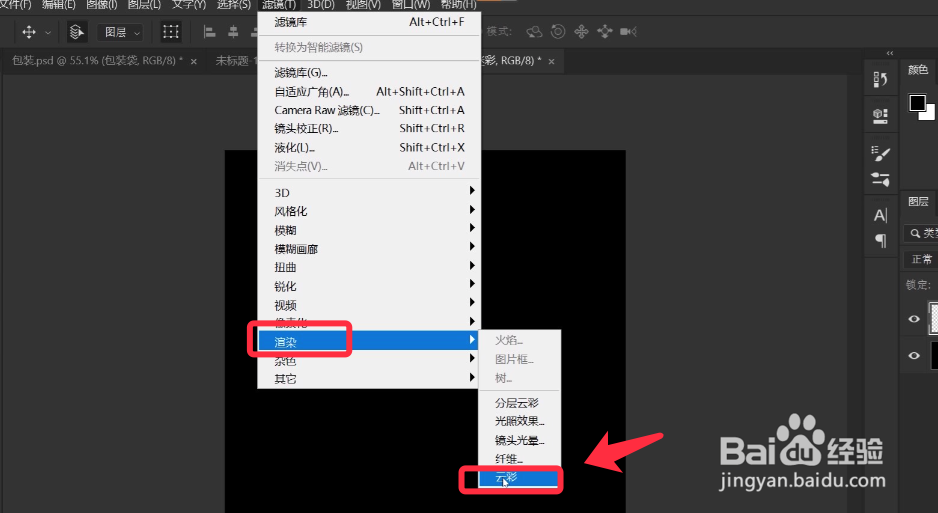Image resolution: width=938 pixels, height=513 pixels.
Task: Expand the 视频 submenu
Action: [x=368, y=305]
